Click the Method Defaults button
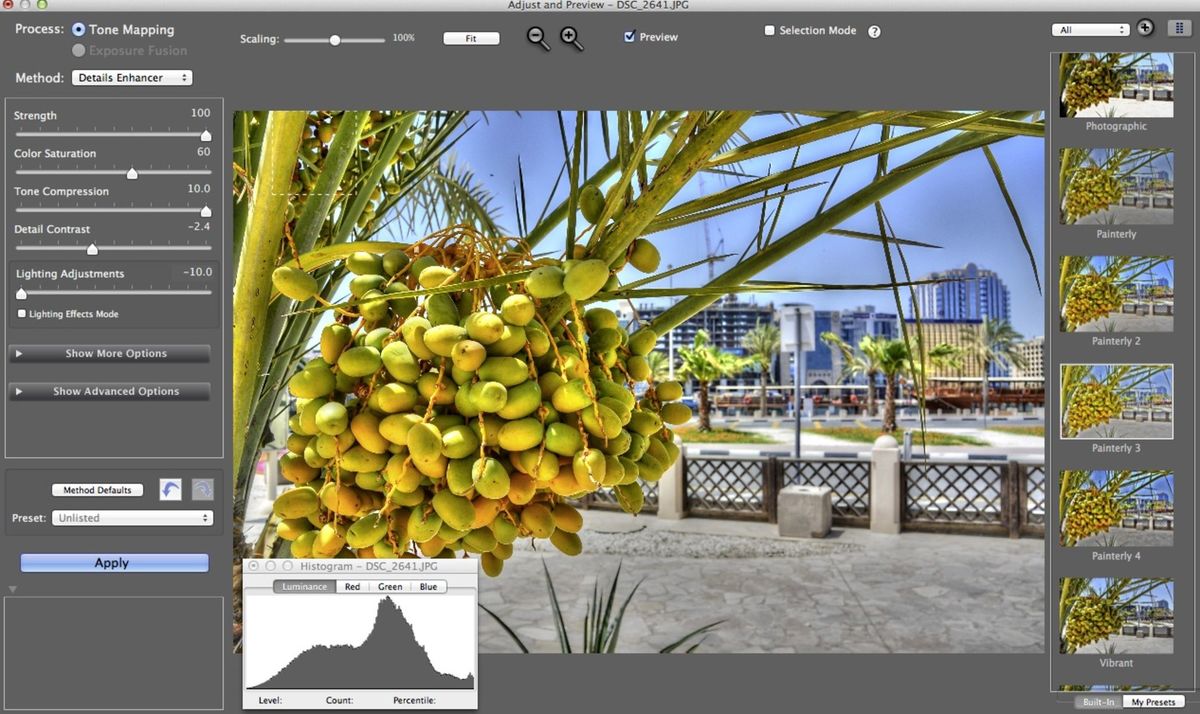Viewport: 1200px width, 714px height. tap(97, 490)
